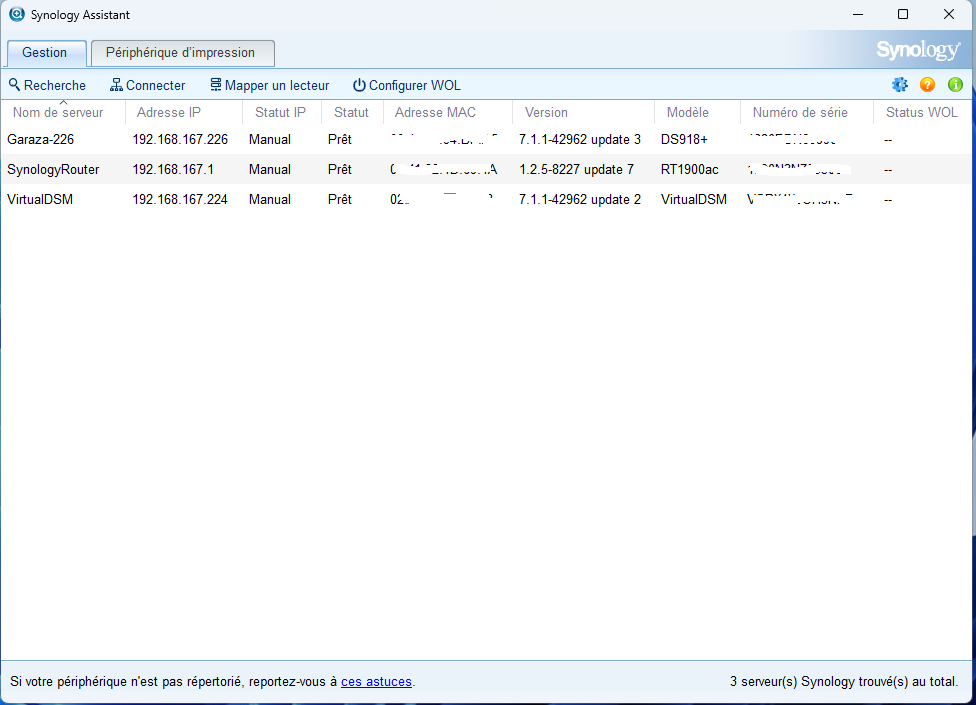Open the ces astuces link
The width and height of the screenshot is (976, 705).
pos(376,682)
